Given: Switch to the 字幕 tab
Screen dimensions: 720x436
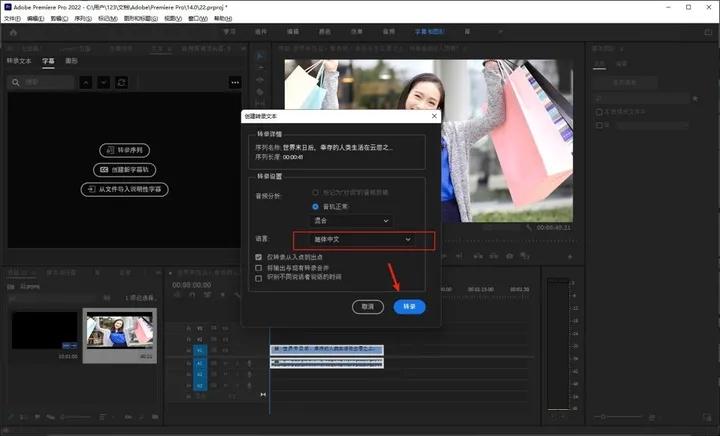Looking at the screenshot, I should (x=48, y=60).
